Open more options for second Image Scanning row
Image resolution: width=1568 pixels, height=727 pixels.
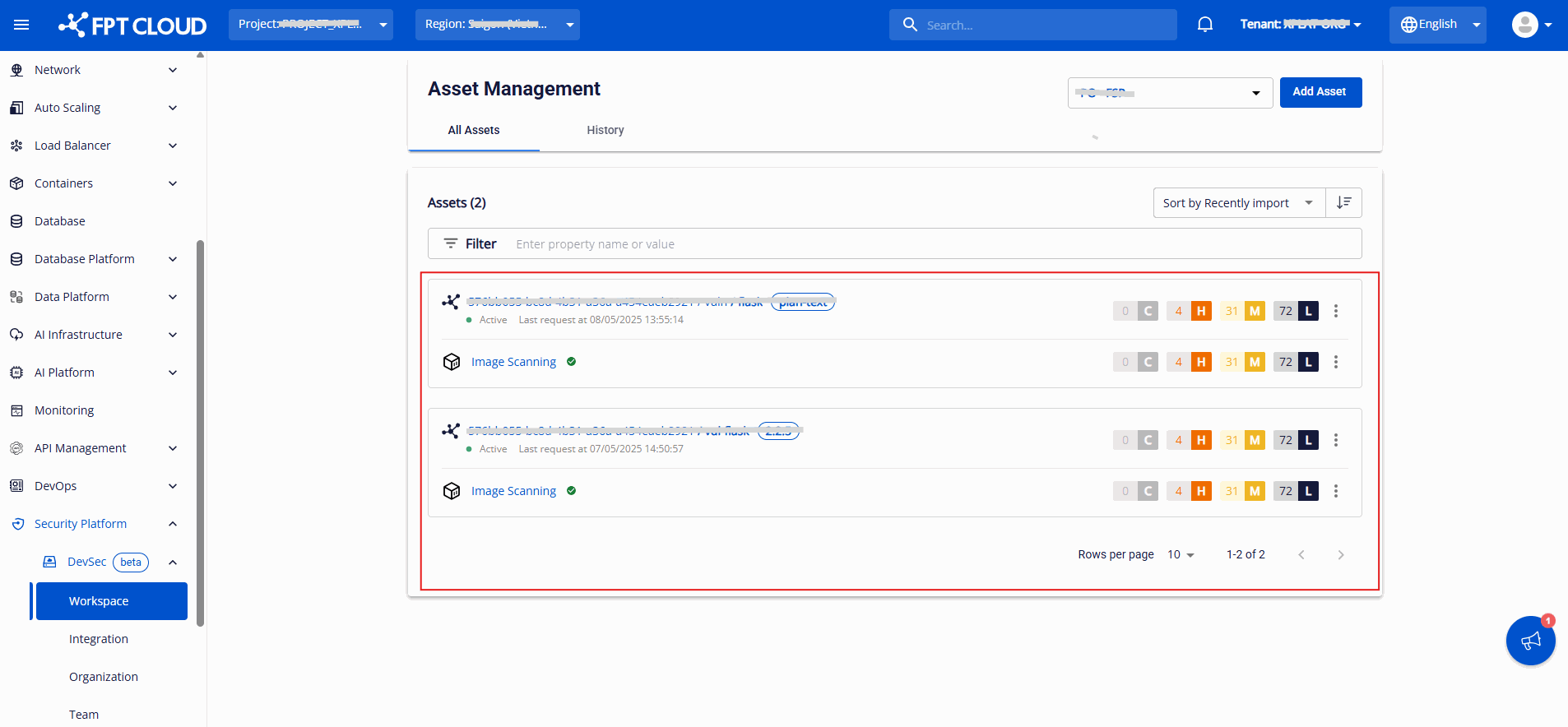point(1336,491)
